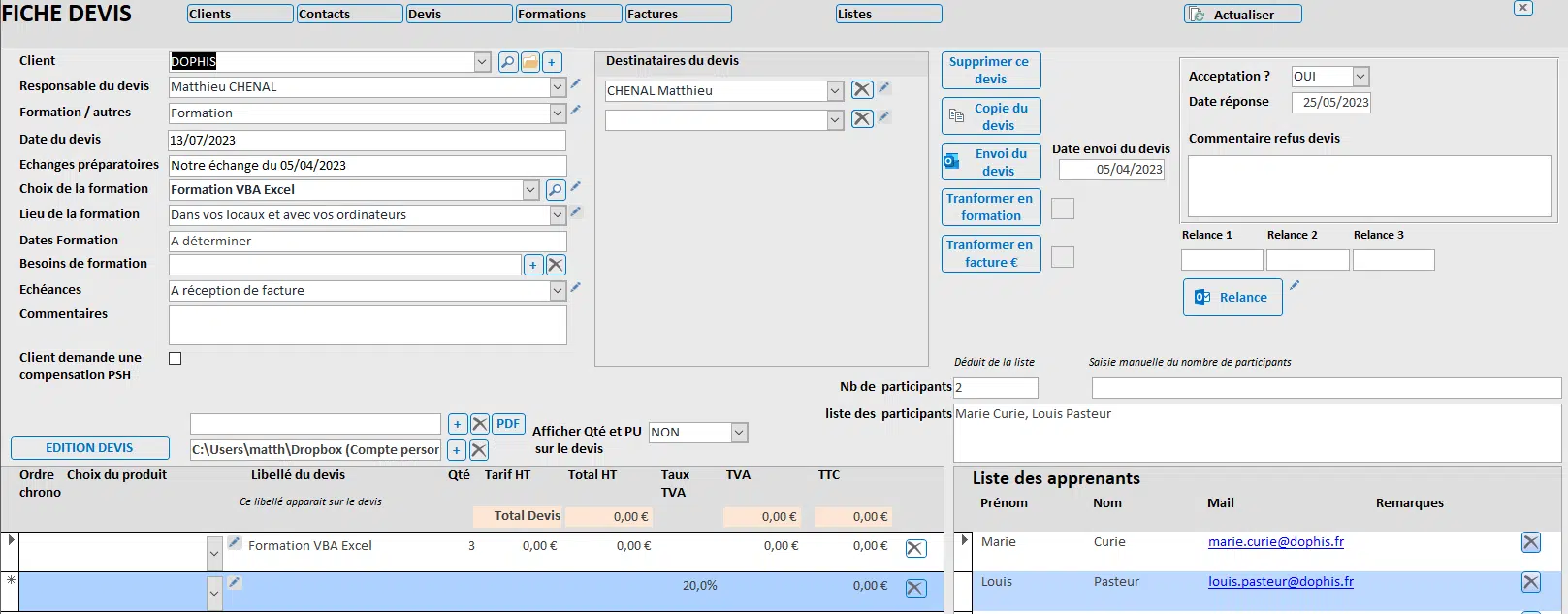Viewport: 1568px width, 614px height.
Task: Launch EDITION DEVIS
Action: tap(90, 448)
